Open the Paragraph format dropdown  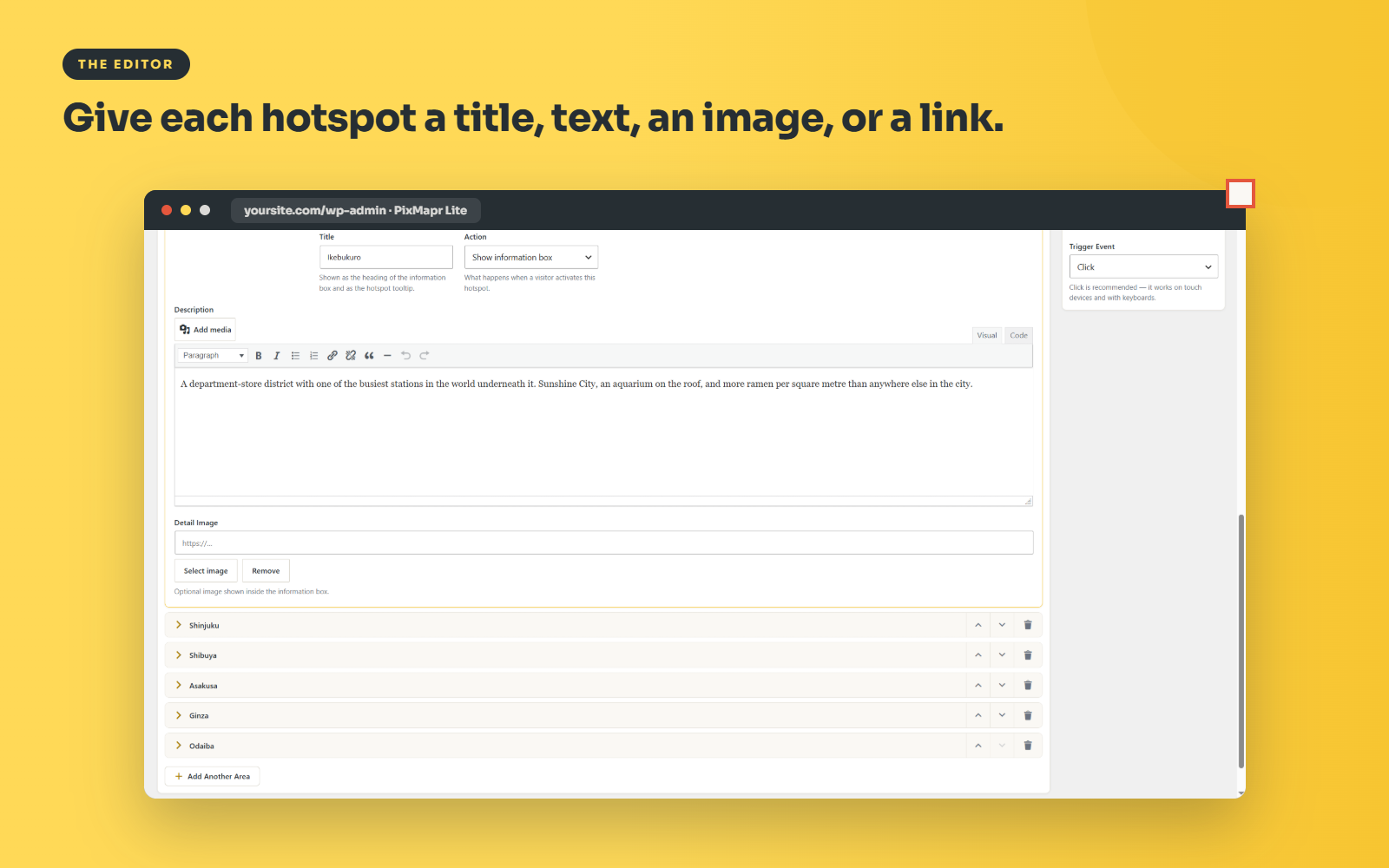tap(213, 356)
